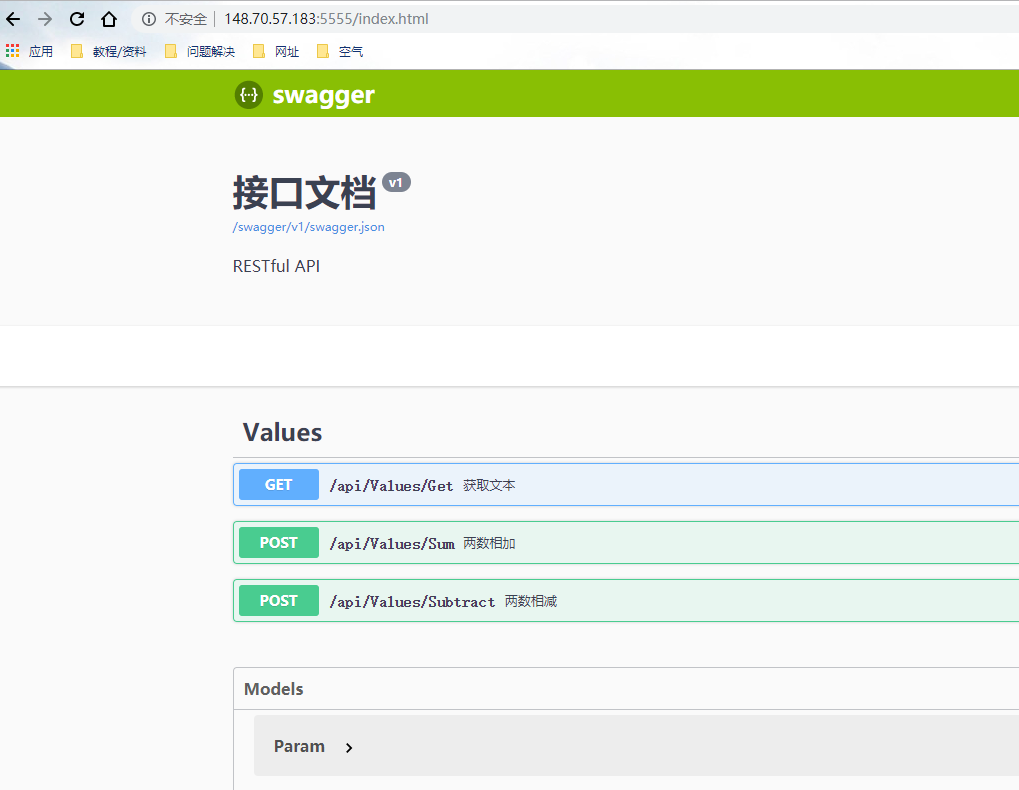Click the browser home icon
1019x790 pixels.
pyautogui.click(x=108, y=18)
